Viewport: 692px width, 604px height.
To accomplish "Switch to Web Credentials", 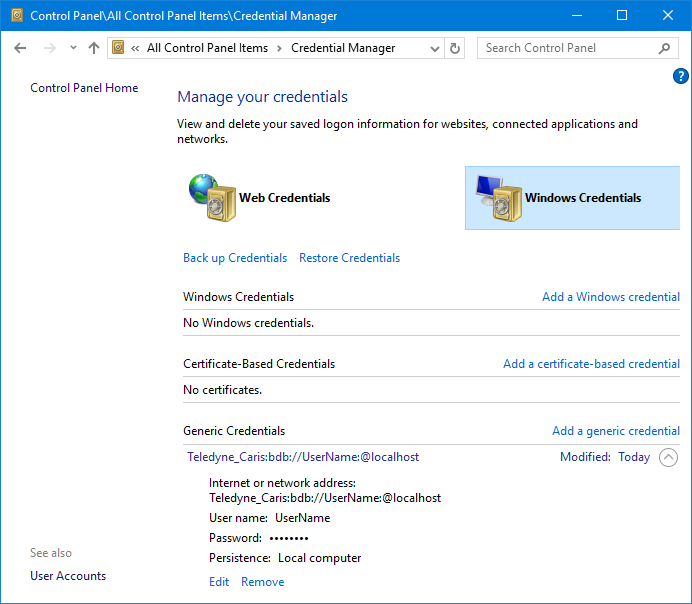I will [284, 198].
